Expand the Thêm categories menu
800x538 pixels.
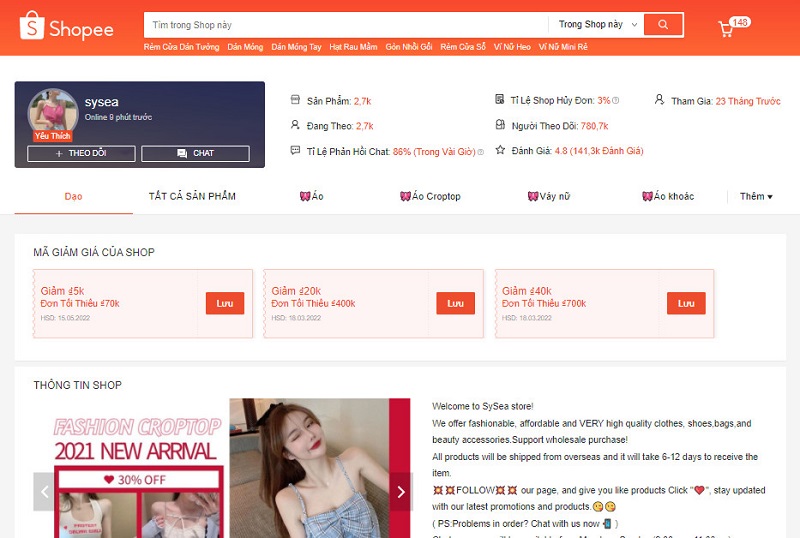coord(755,196)
